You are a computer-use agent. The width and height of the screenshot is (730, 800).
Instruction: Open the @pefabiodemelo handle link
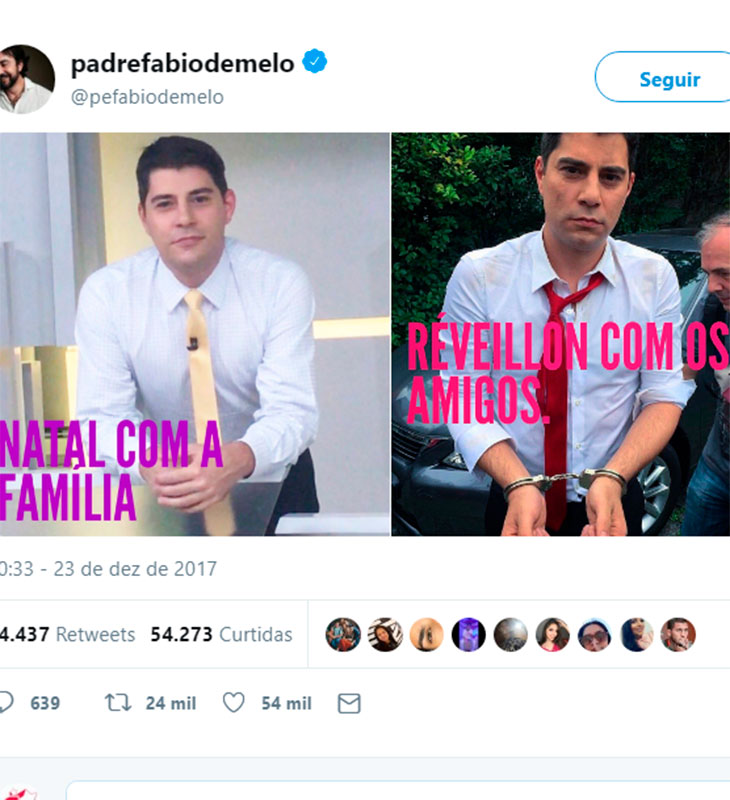147,97
